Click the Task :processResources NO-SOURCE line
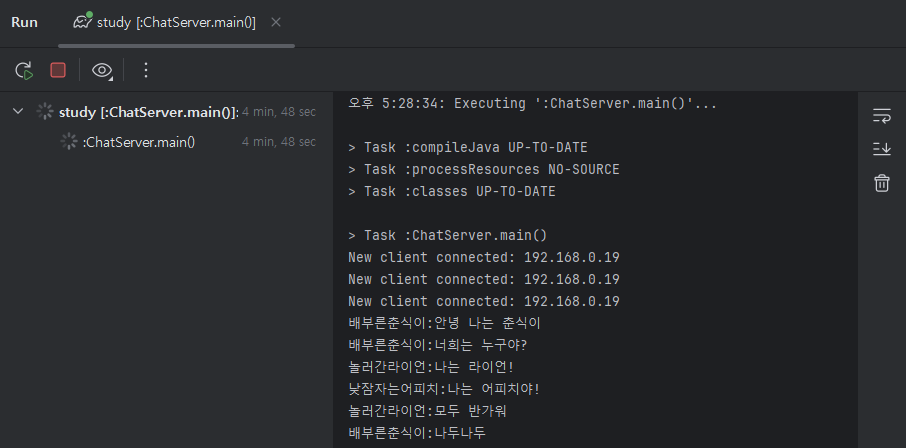This screenshot has height=448, width=906. 484,169
